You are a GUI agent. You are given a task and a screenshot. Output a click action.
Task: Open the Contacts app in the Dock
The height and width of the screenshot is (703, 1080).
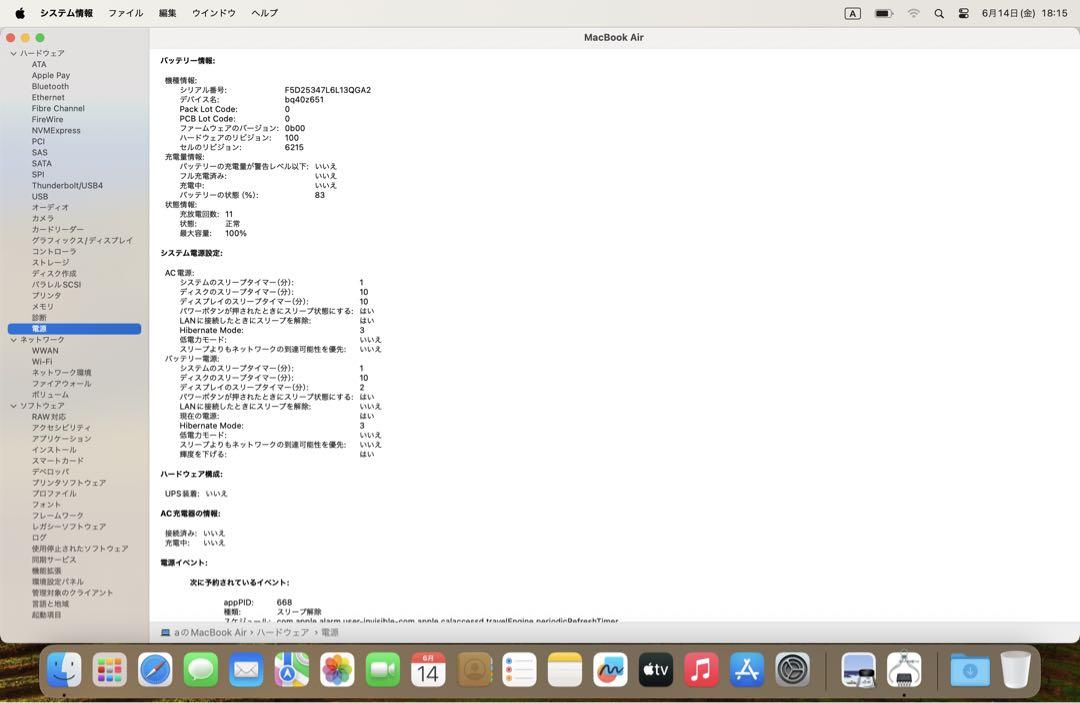pyautogui.click(x=474, y=669)
